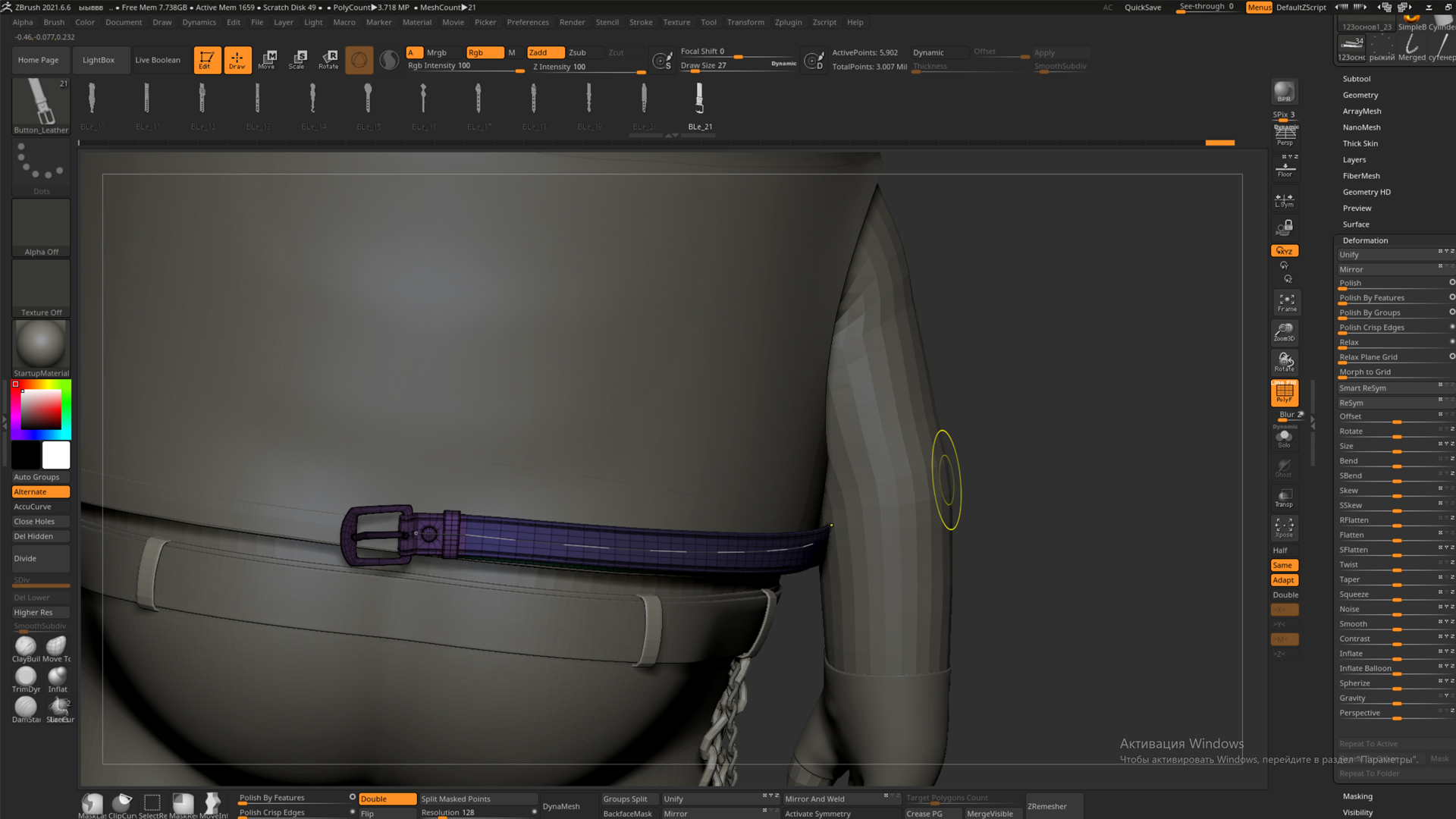Viewport: 1456px width, 819px height.
Task: Toggle the PolyF wireframe display icon
Action: [1284, 393]
